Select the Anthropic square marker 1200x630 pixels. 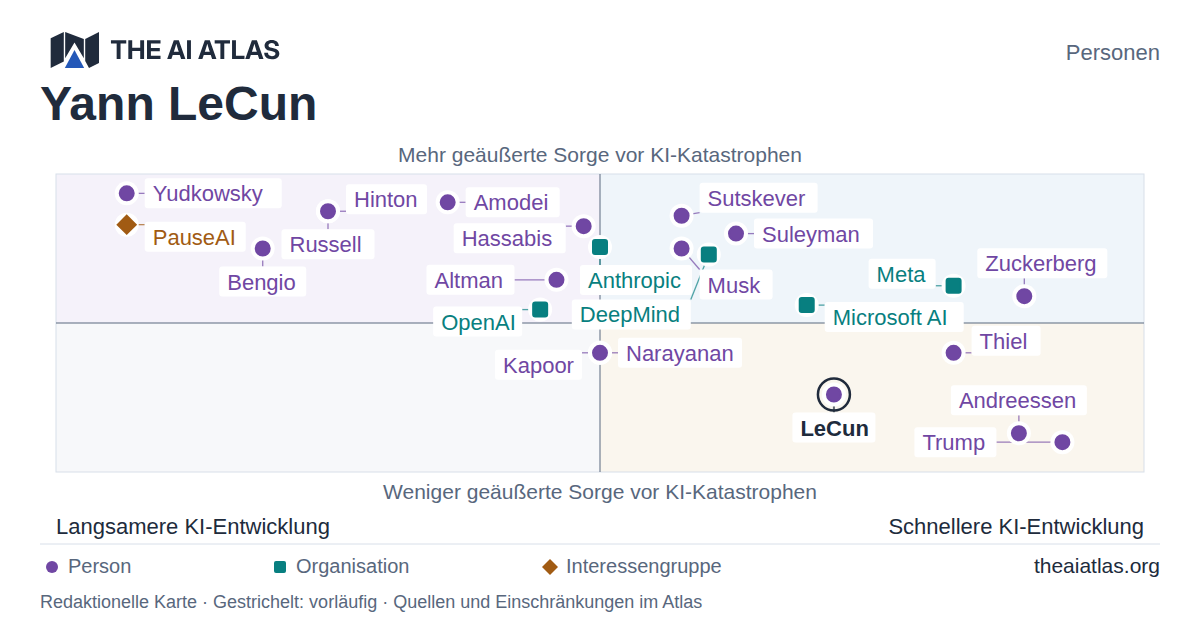click(x=600, y=247)
